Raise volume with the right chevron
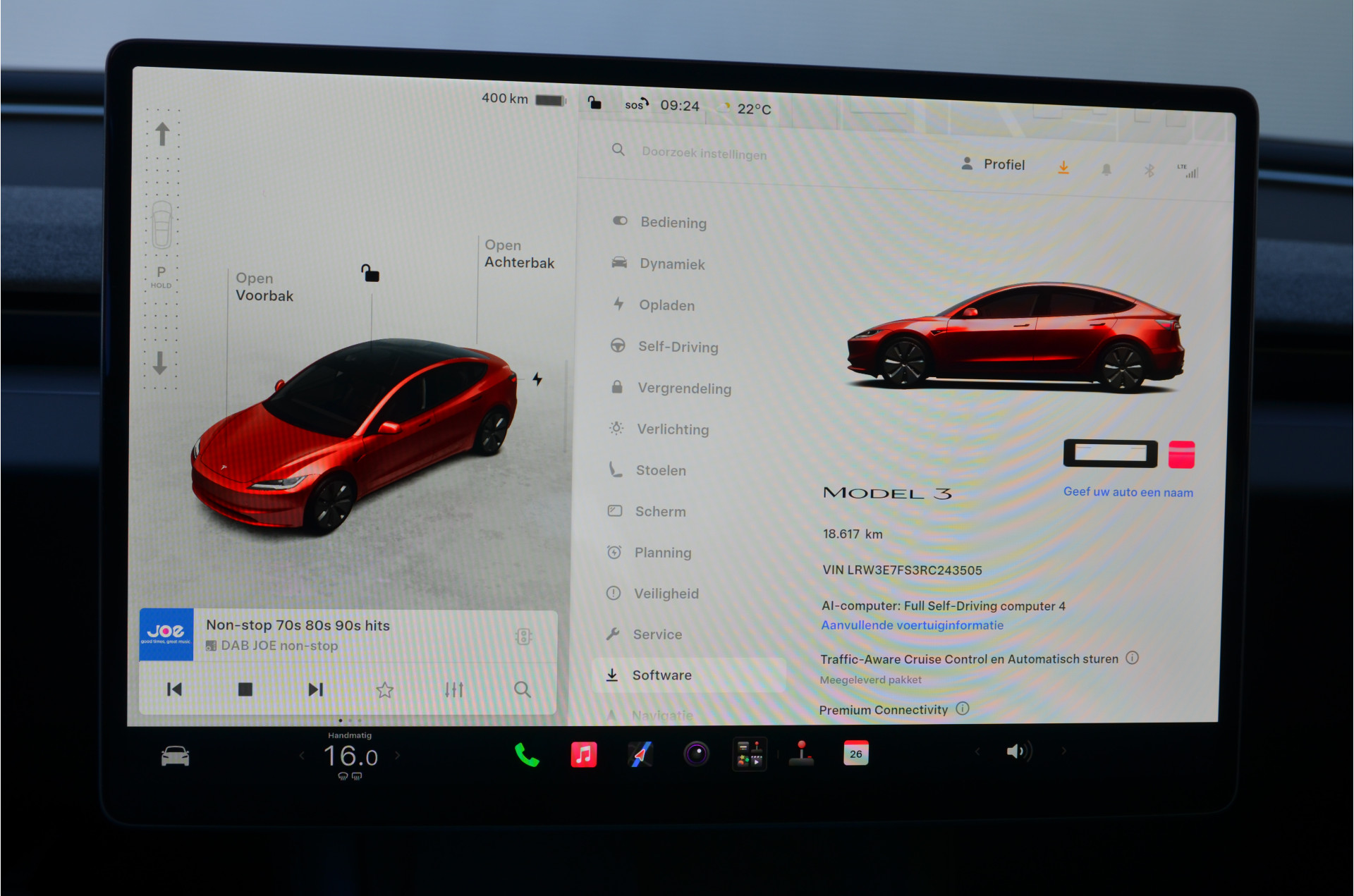The height and width of the screenshot is (896, 1354). [x=1063, y=751]
